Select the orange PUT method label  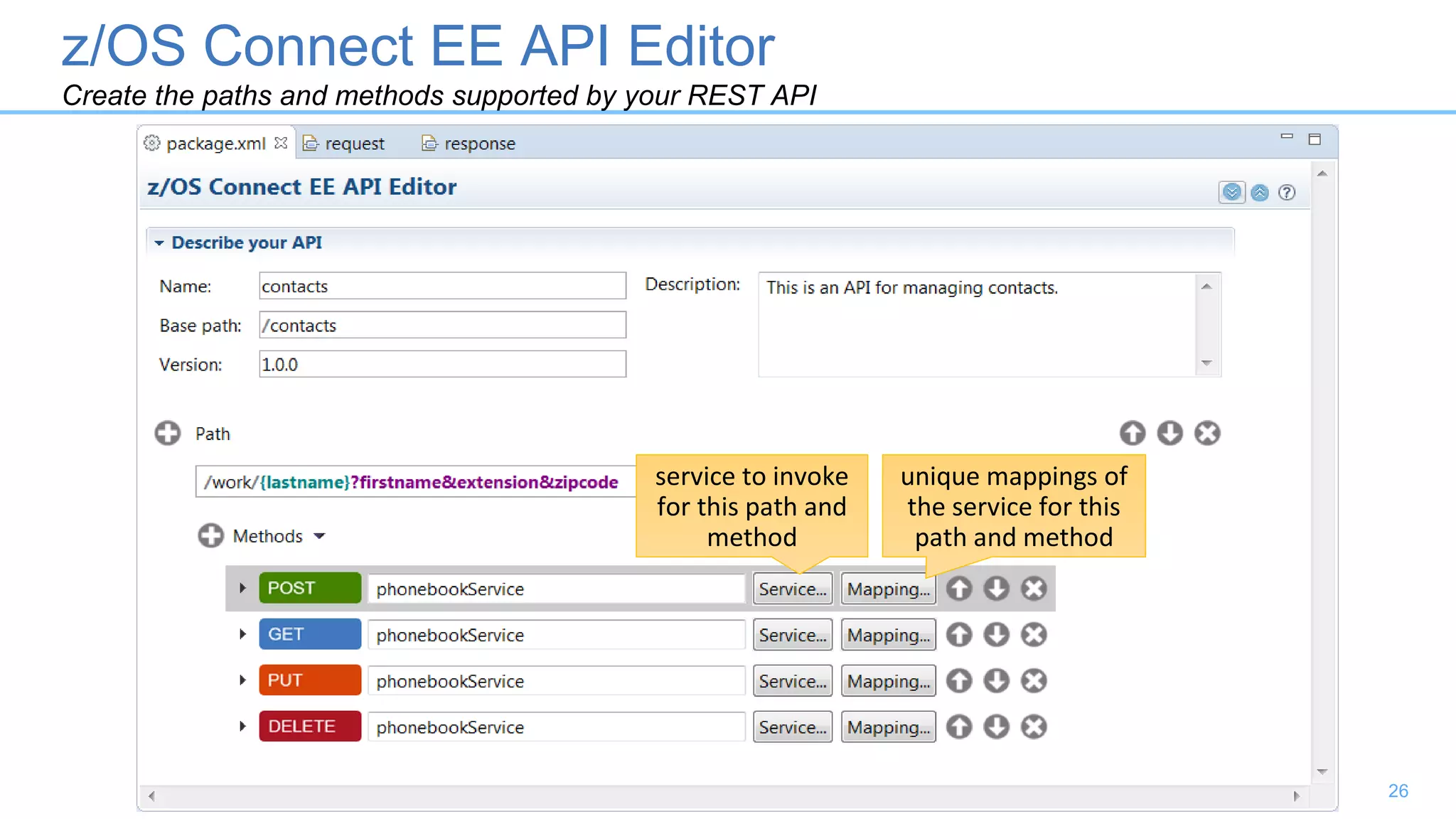click(x=310, y=680)
